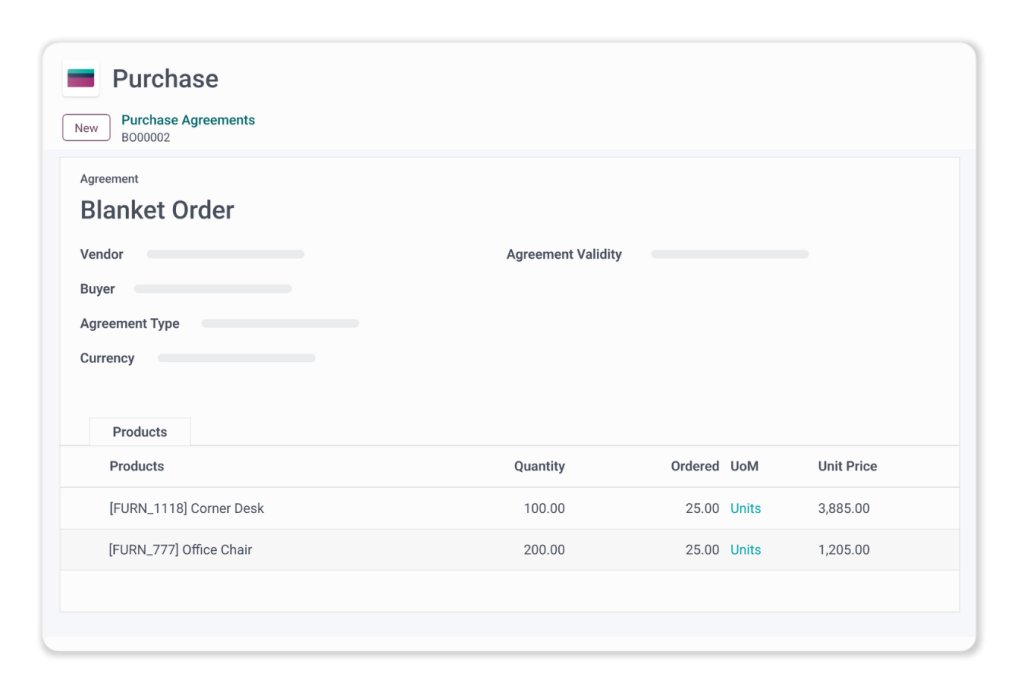Click the Agreement Validity date field

click(x=729, y=255)
